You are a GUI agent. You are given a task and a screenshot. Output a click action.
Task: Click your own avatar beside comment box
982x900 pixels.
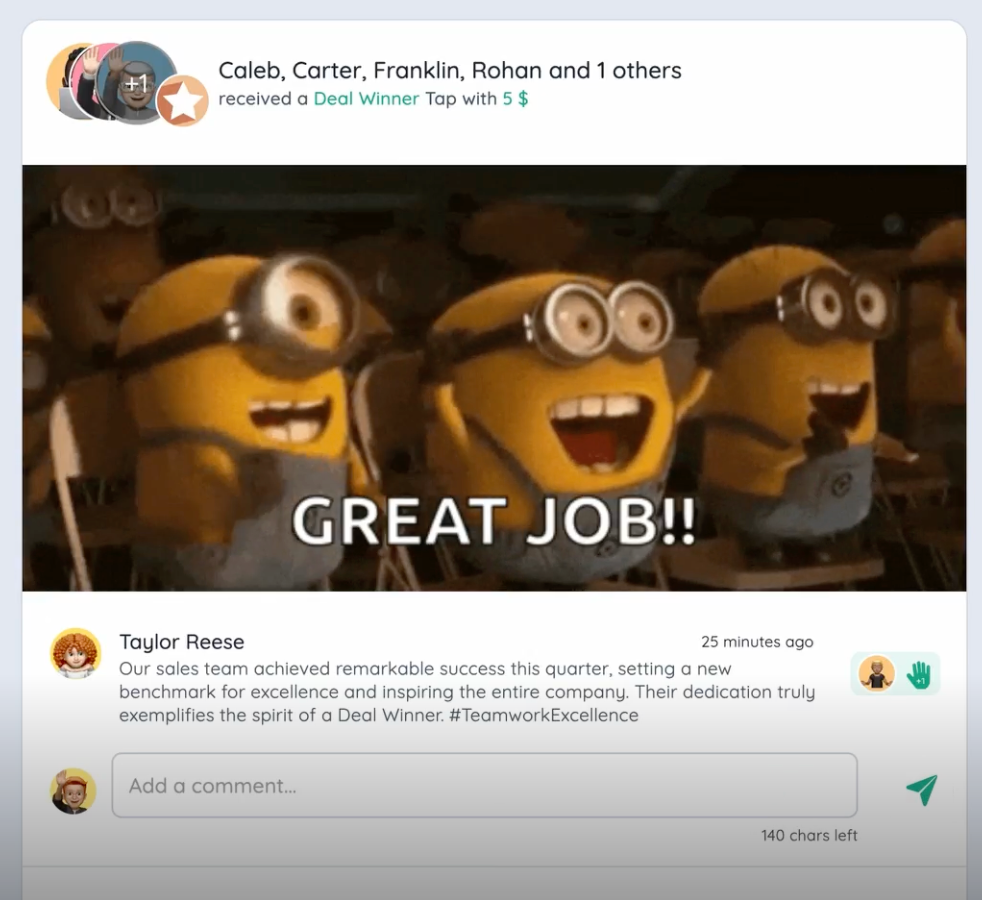(x=73, y=791)
